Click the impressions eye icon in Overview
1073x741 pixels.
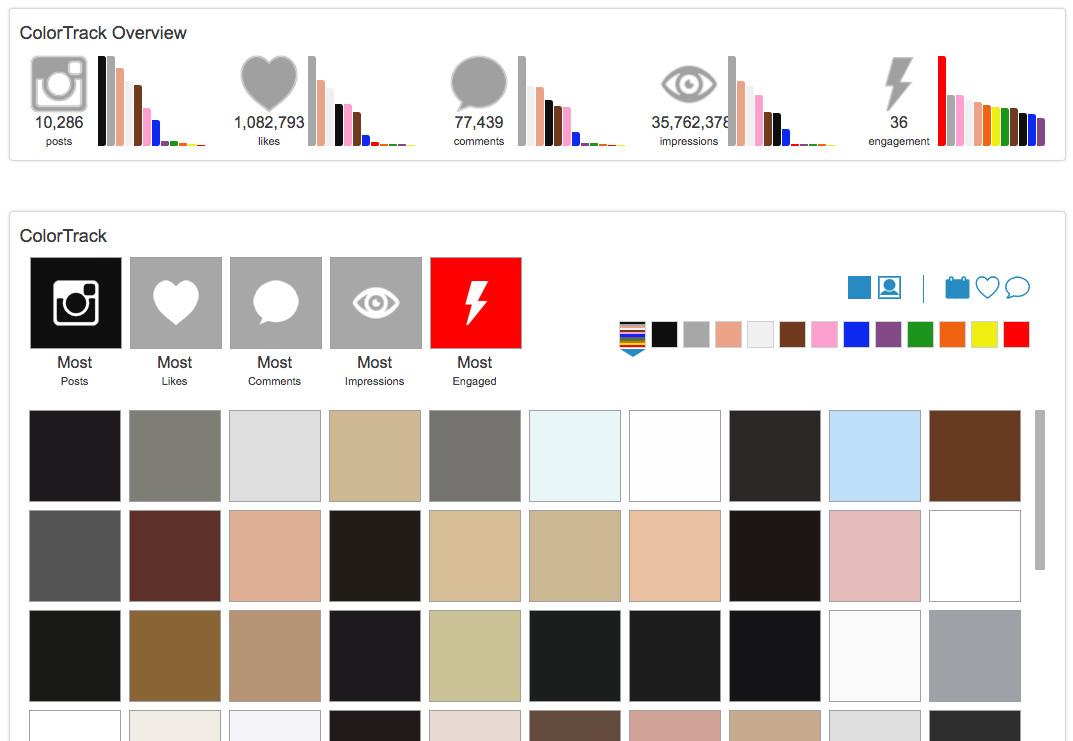click(x=689, y=84)
